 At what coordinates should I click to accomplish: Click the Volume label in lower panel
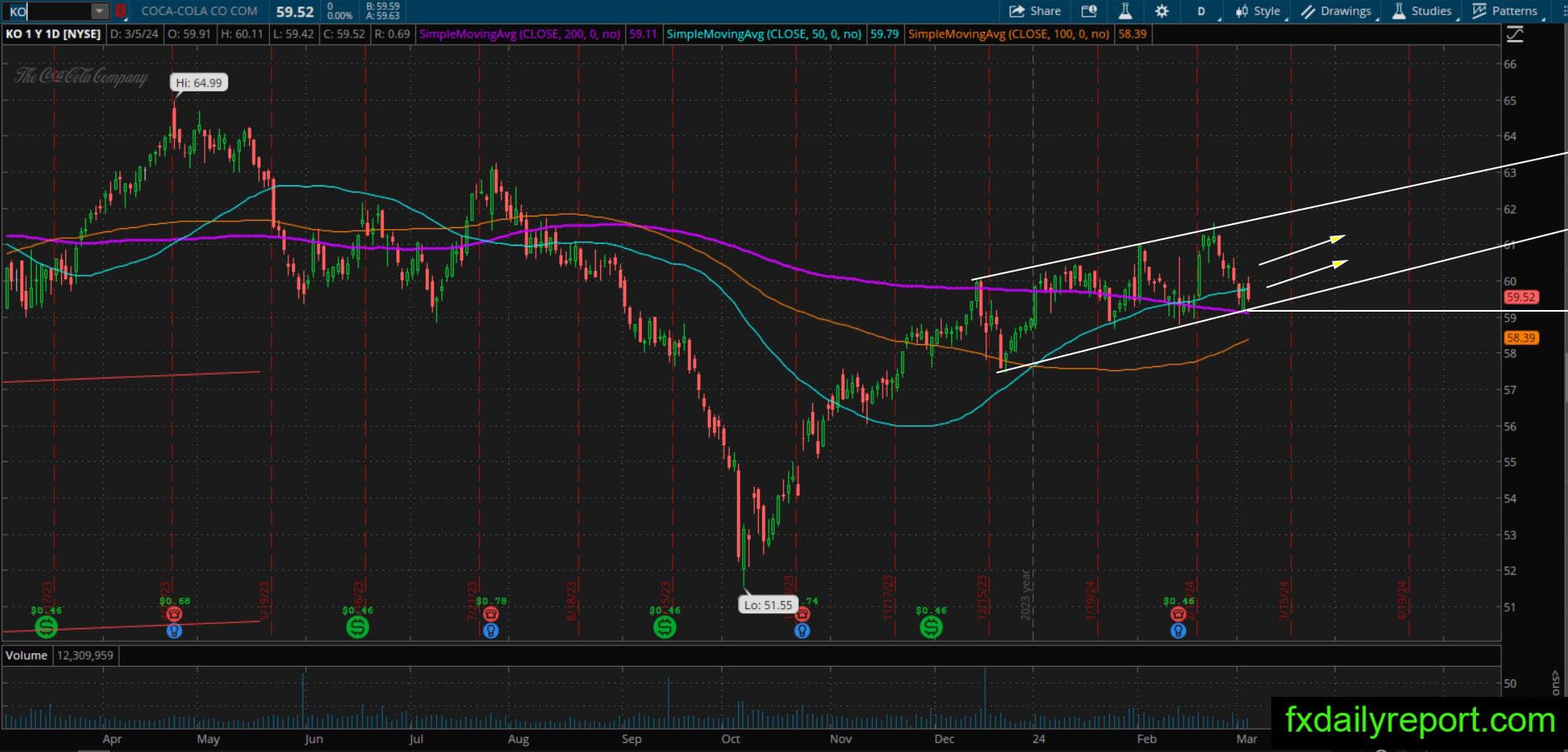tap(27, 655)
